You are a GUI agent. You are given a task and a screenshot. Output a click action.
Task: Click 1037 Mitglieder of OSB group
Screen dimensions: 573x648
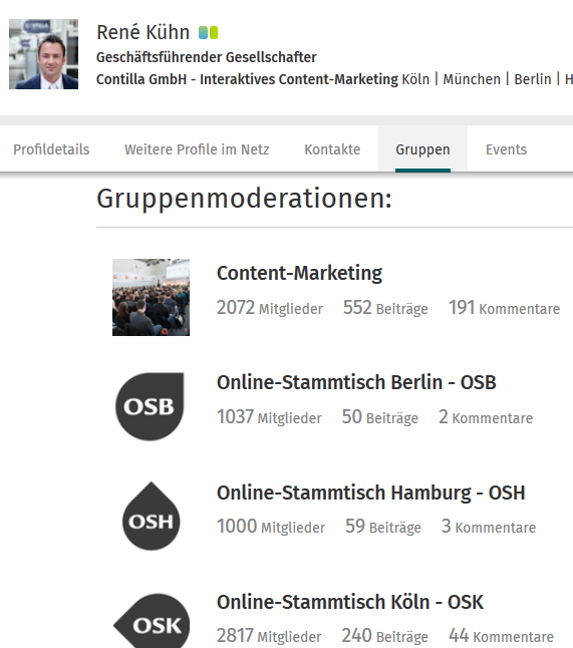[269, 417]
